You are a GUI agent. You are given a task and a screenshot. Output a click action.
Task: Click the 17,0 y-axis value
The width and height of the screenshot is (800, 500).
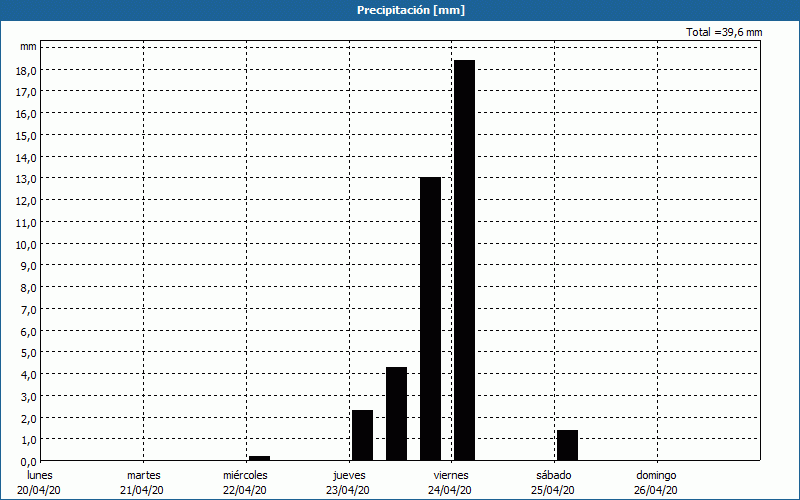pyautogui.click(x=27, y=92)
